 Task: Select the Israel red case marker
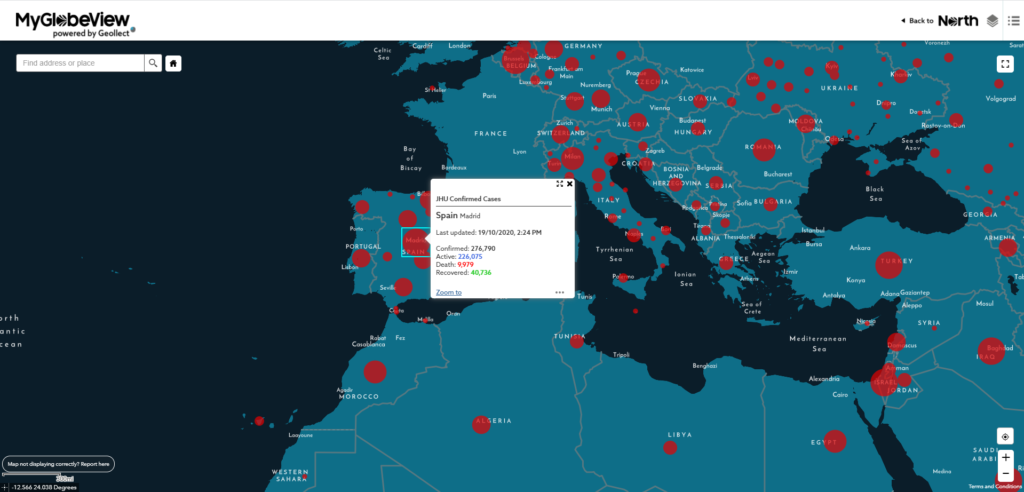[884, 382]
